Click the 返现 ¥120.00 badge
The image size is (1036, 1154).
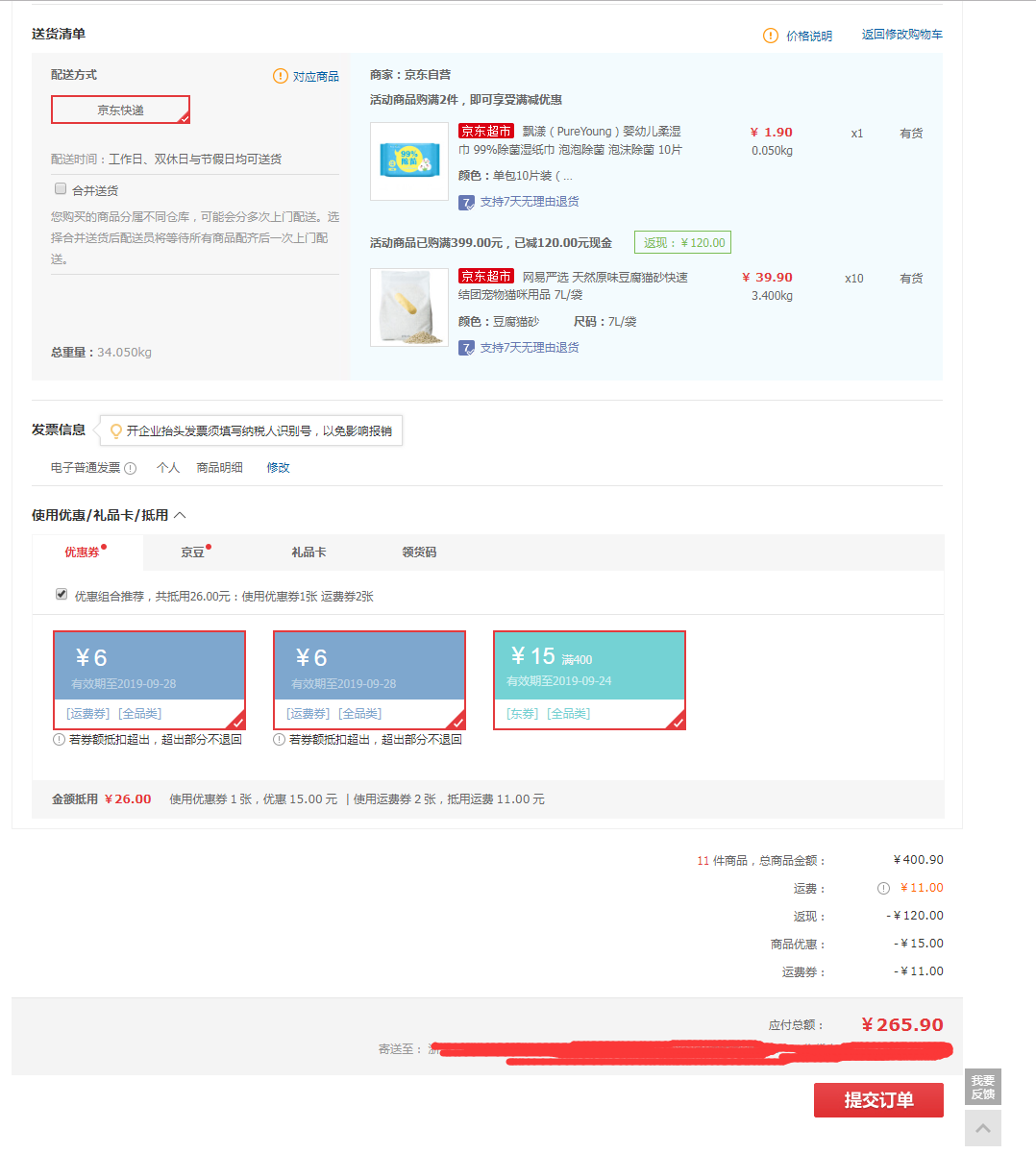[682, 243]
